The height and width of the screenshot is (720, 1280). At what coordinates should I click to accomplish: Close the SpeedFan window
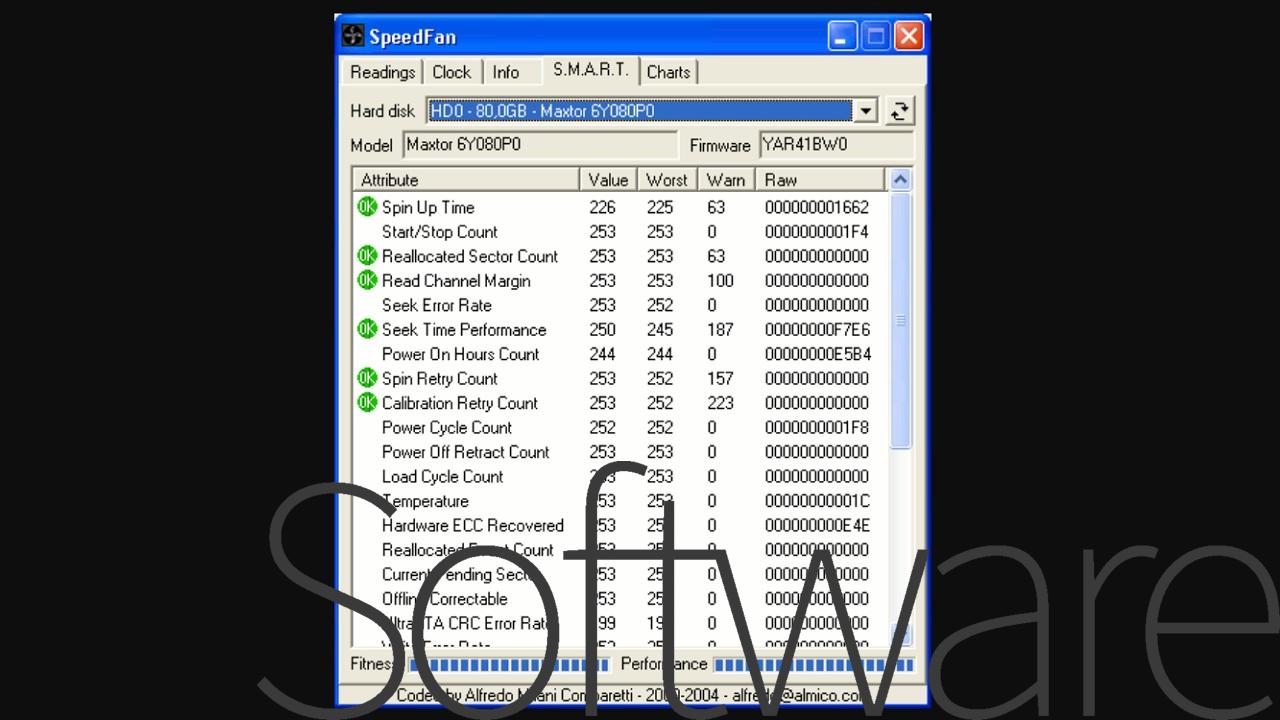pos(909,37)
